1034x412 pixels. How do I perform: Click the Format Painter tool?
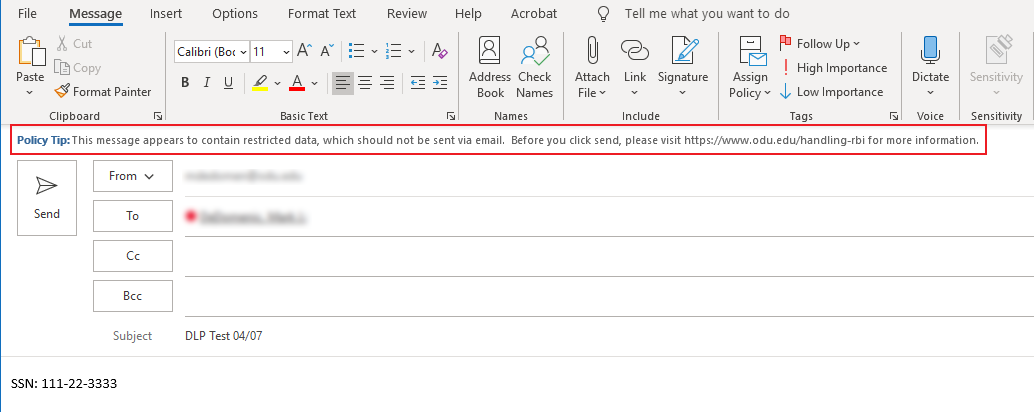point(103,92)
